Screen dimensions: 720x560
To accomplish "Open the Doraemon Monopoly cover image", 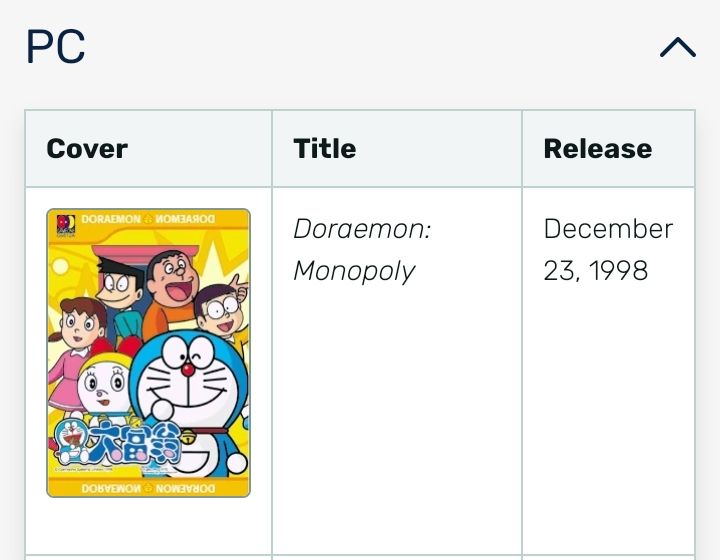I will pyautogui.click(x=148, y=352).
